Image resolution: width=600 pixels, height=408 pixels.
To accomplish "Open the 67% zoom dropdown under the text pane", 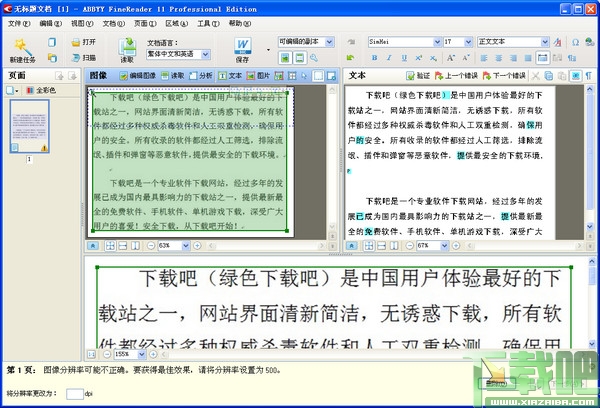I will click(x=444, y=246).
